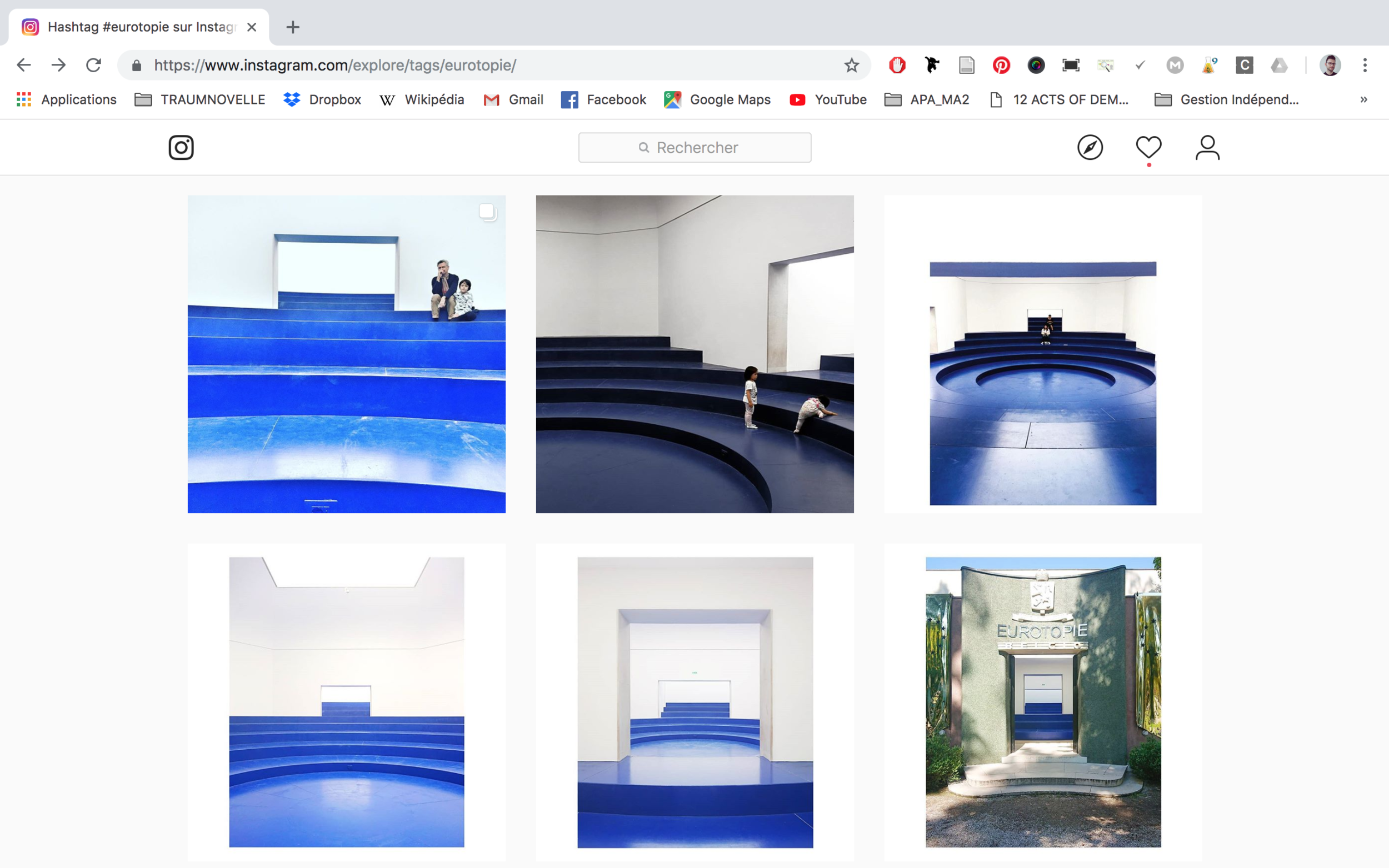This screenshot has width=1389, height=868.
Task: Open the Gmail bookmark
Action: click(513, 100)
